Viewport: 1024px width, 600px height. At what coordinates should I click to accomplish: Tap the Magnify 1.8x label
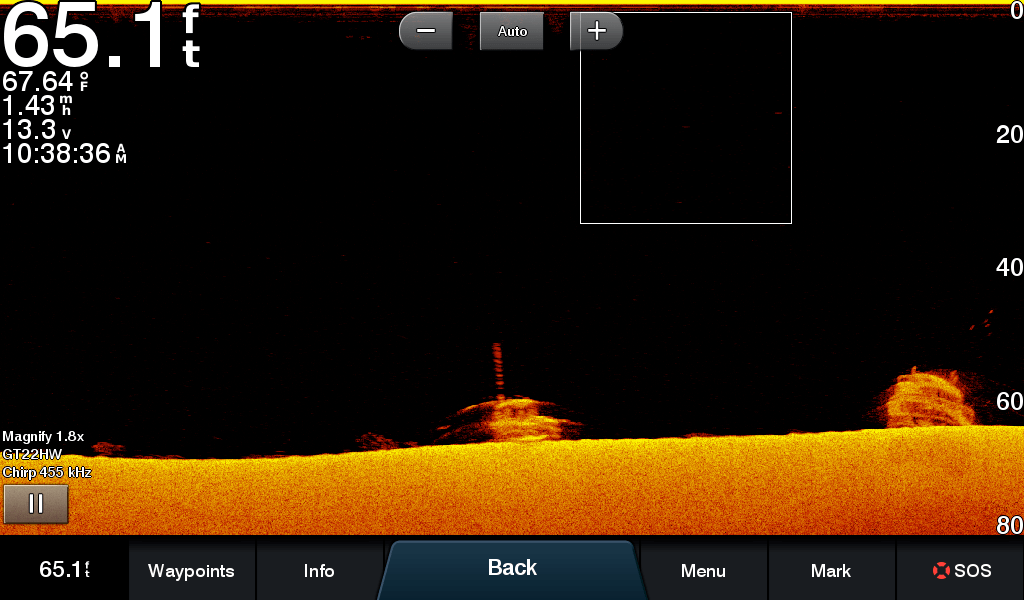[43, 437]
